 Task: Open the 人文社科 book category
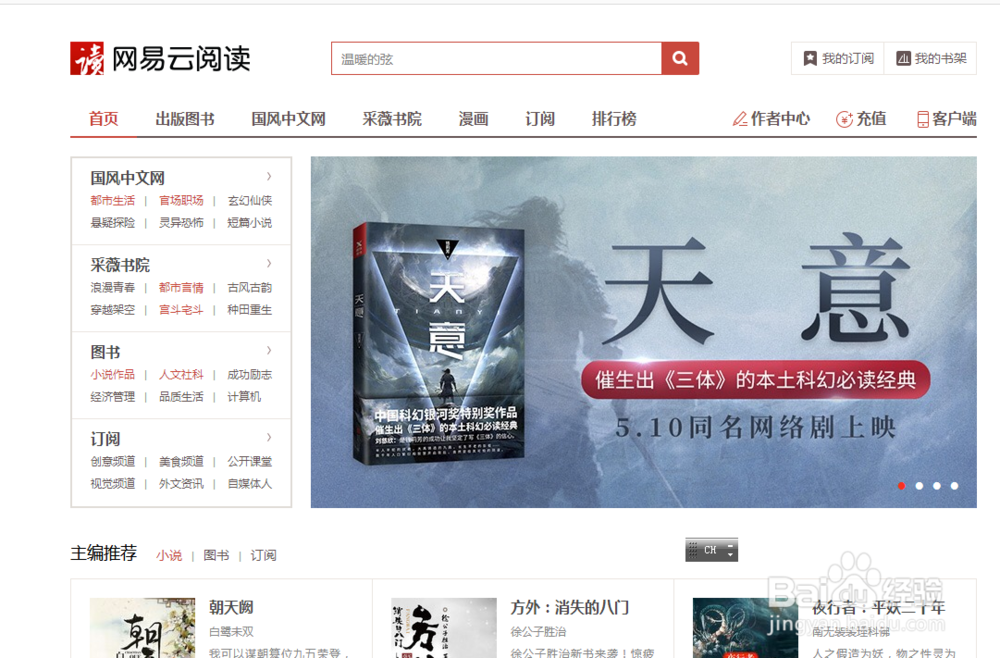pos(181,374)
